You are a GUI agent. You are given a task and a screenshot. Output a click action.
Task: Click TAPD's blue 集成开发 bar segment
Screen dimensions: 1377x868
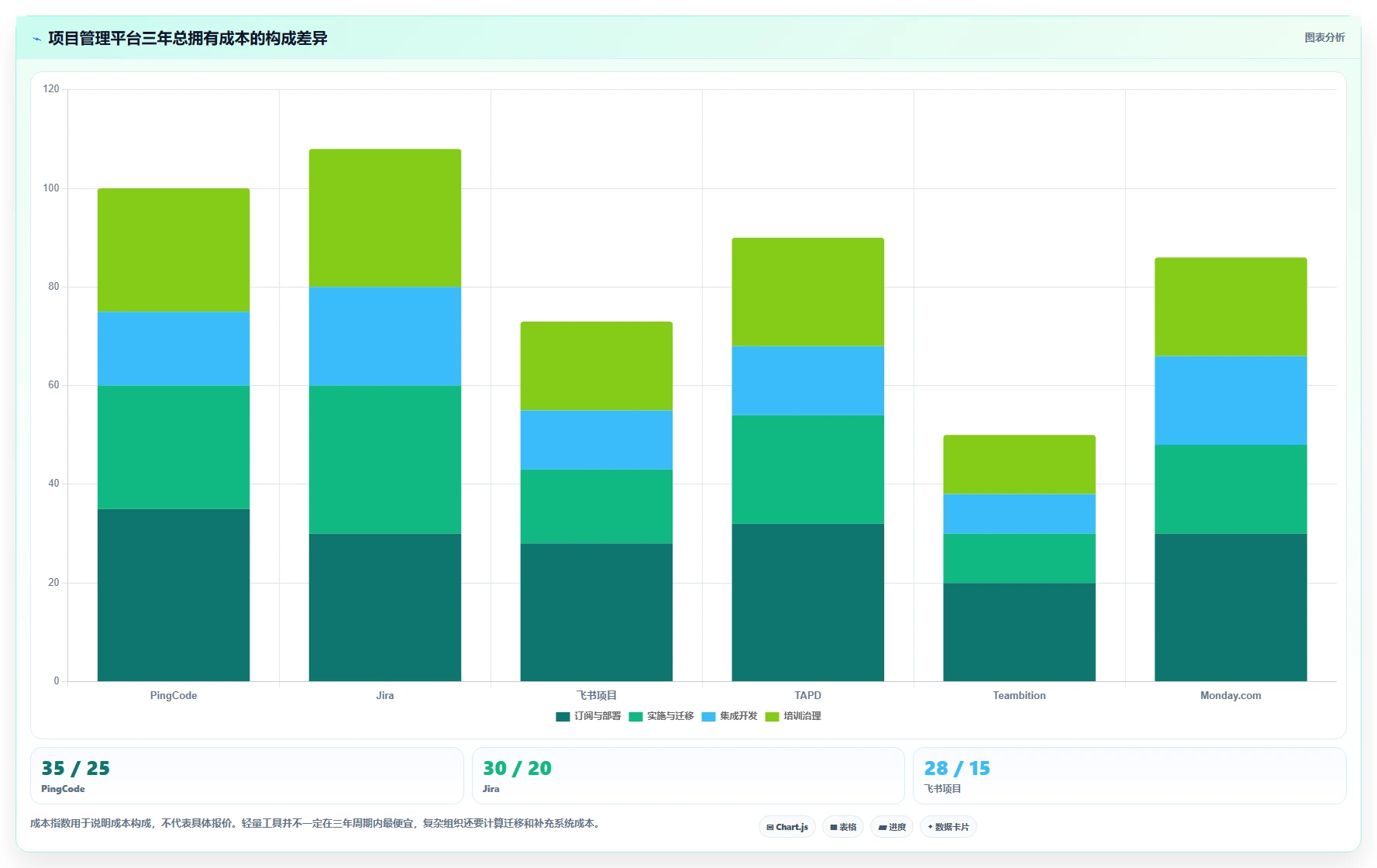coord(808,381)
